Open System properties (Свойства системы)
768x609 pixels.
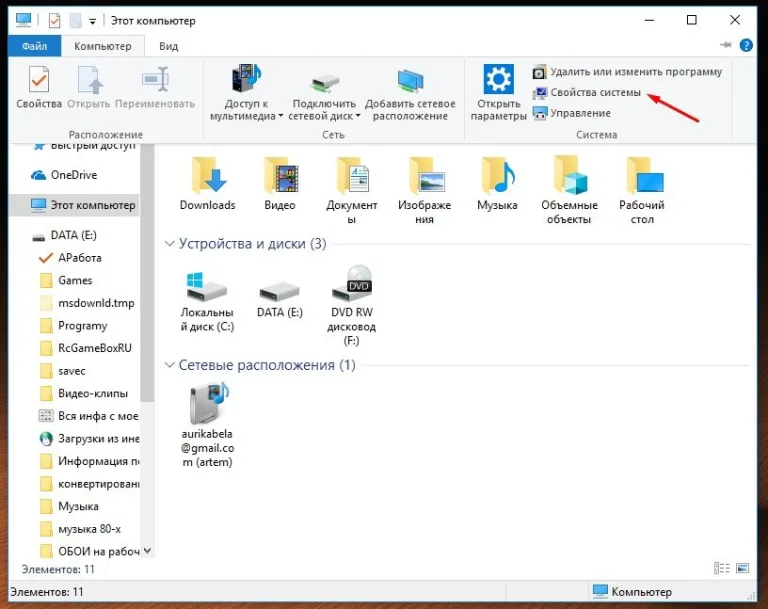pyautogui.click(x=587, y=93)
